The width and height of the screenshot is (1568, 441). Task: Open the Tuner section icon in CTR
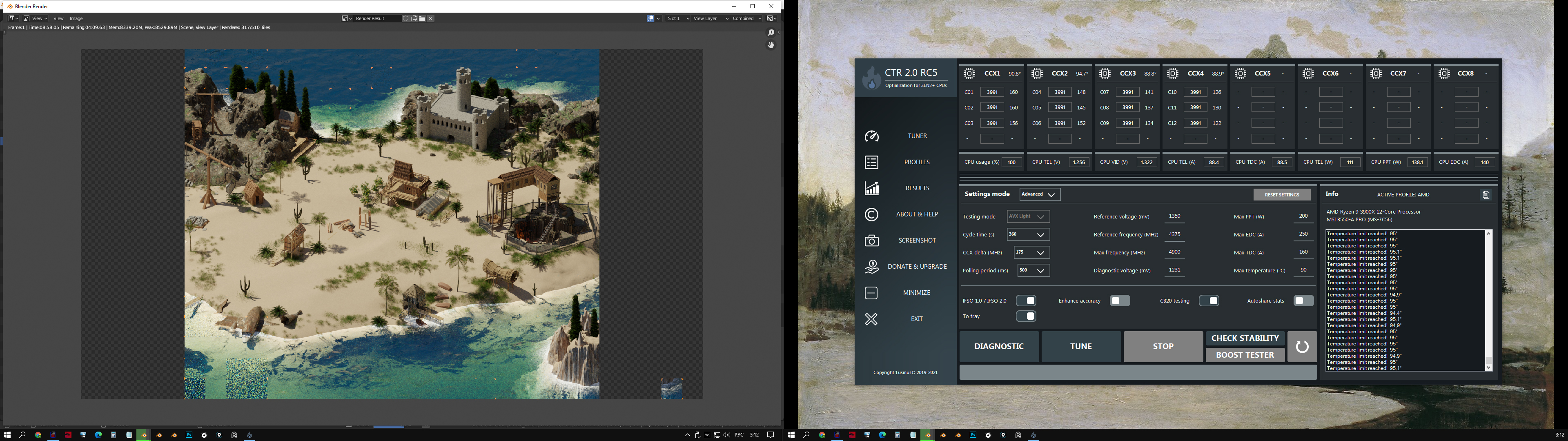pyautogui.click(x=872, y=136)
